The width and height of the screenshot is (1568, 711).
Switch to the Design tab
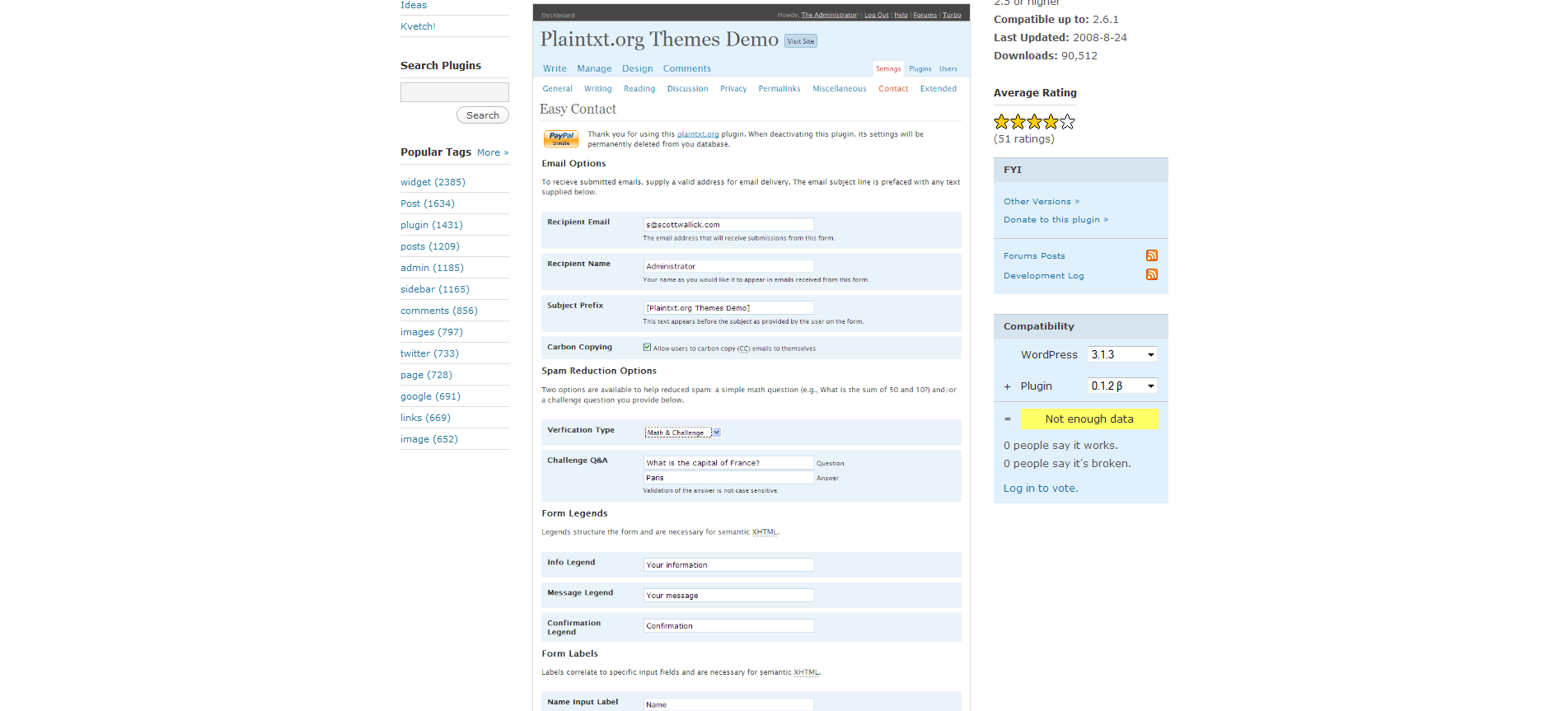[637, 68]
